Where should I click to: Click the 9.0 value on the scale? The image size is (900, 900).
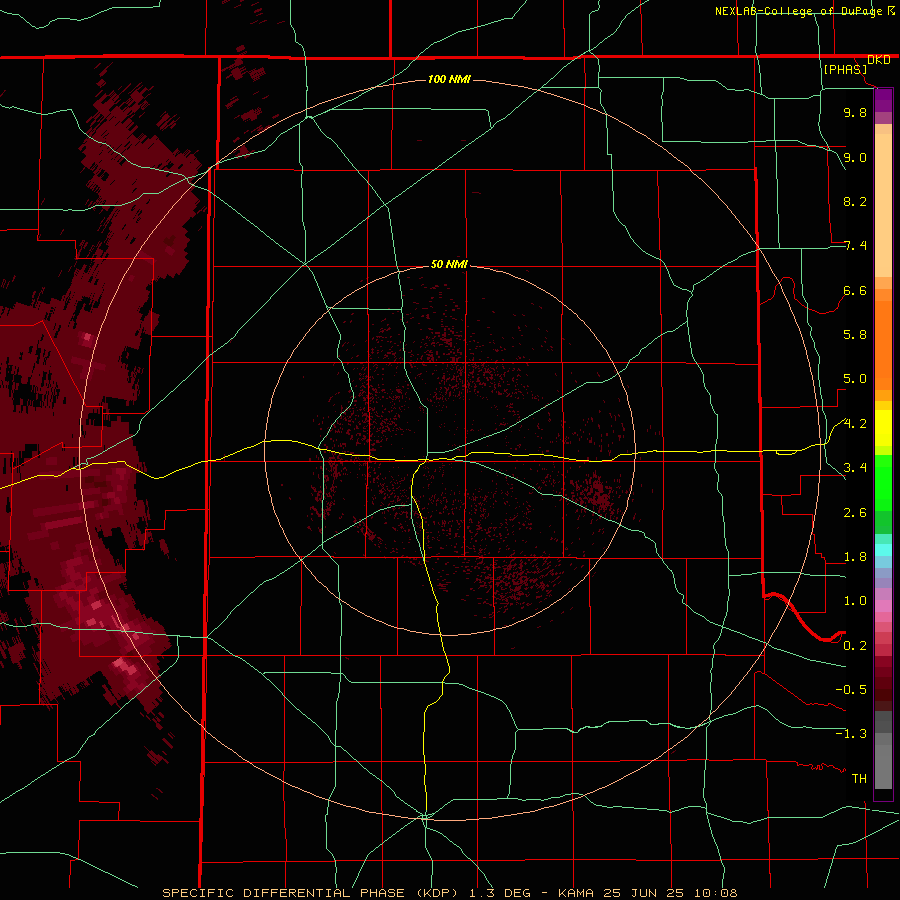click(855, 157)
